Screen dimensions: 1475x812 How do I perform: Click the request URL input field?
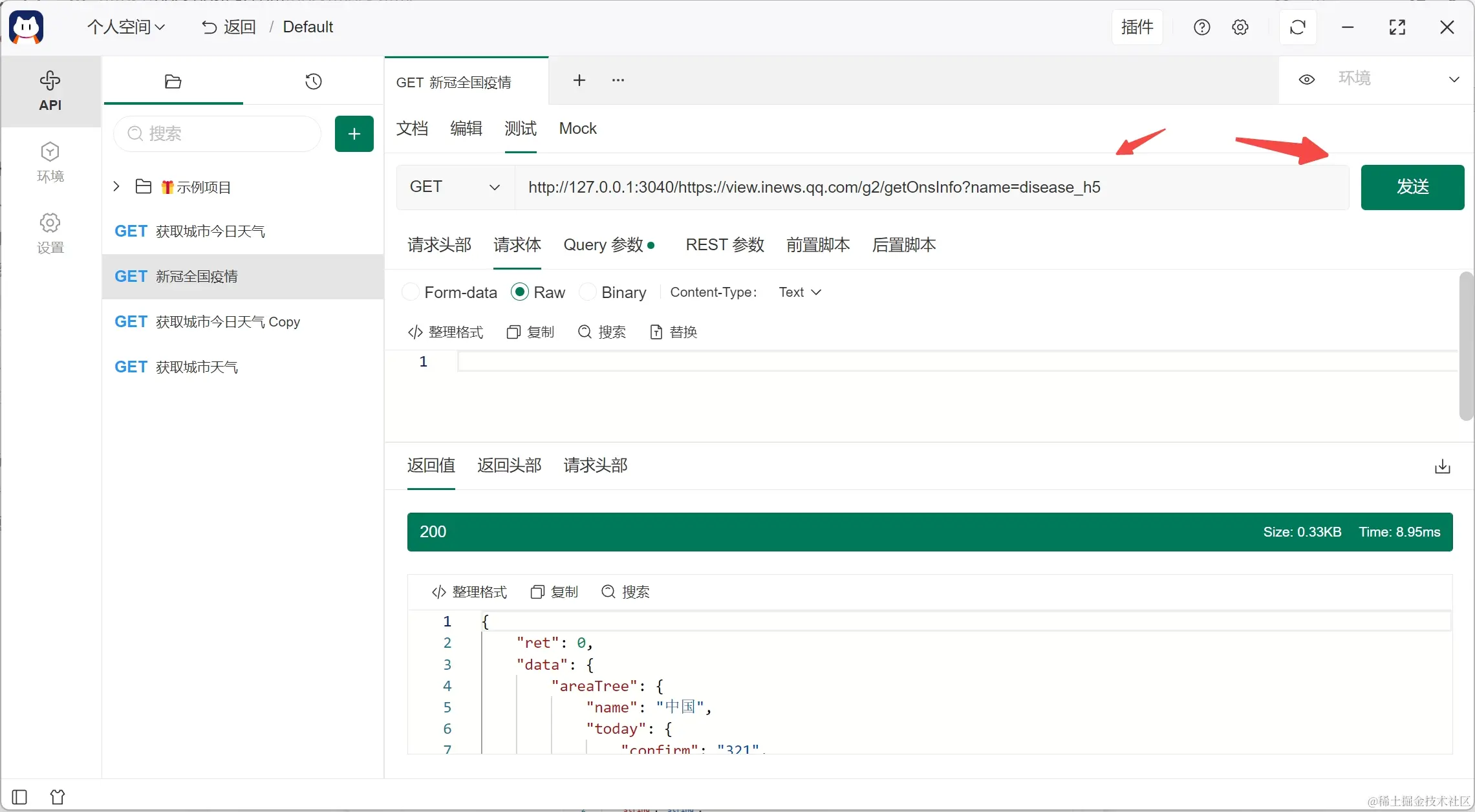tap(931, 187)
